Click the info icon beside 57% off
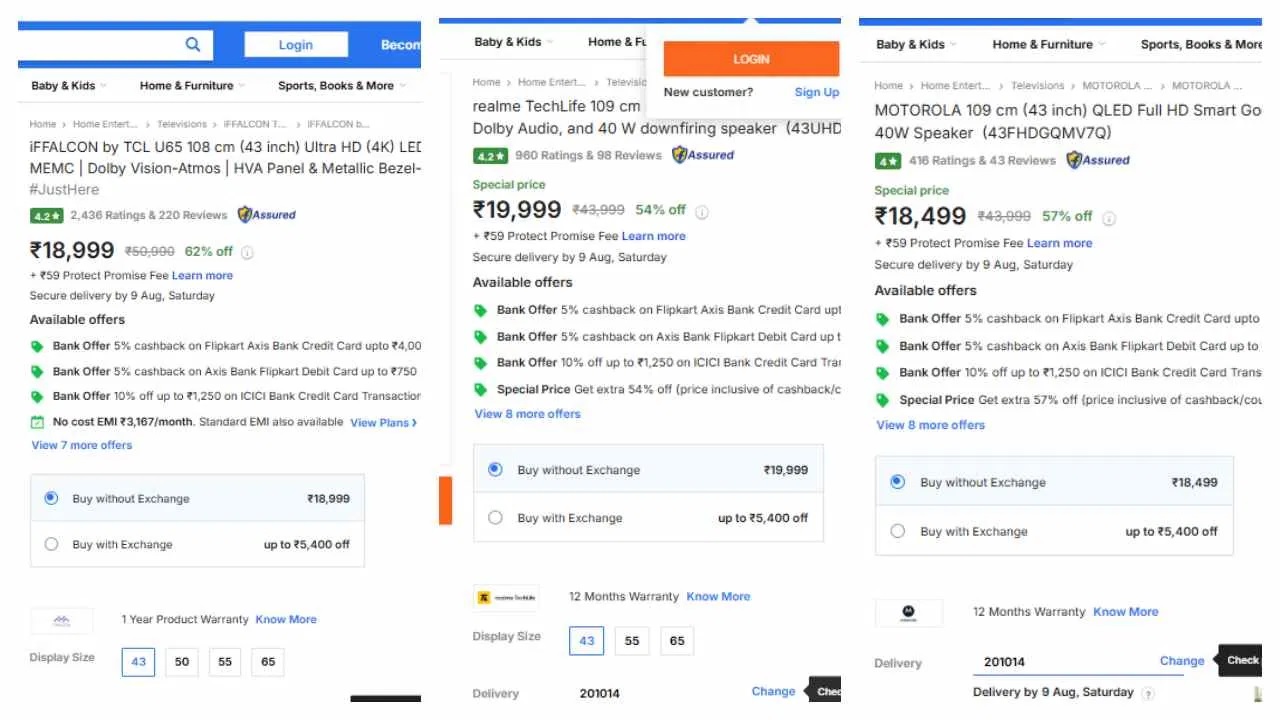The image size is (1280, 720). 1109,217
